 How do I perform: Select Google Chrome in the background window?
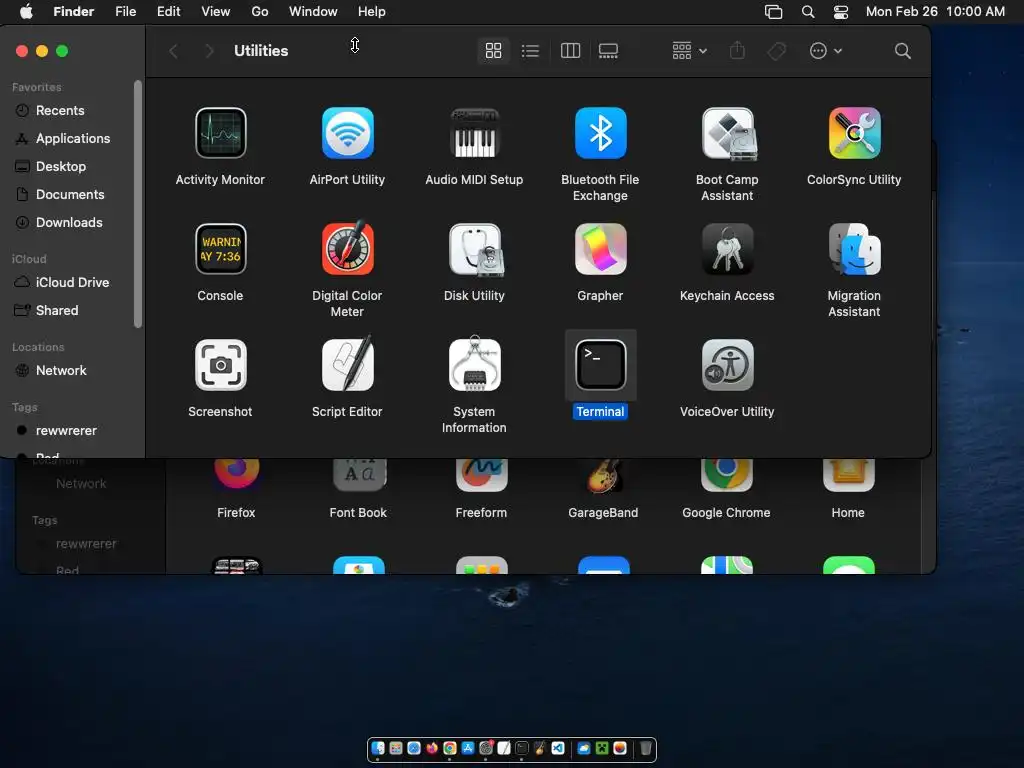tap(726, 475)
